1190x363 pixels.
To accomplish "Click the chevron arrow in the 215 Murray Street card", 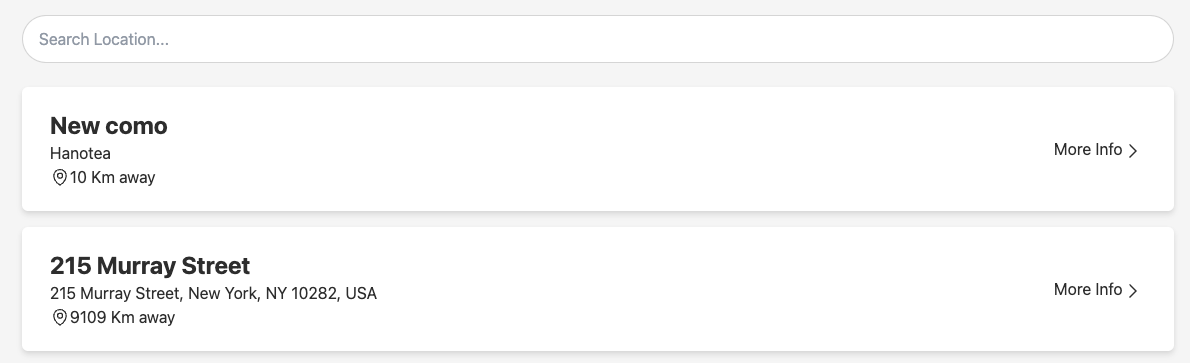I will coord(1133,290).
